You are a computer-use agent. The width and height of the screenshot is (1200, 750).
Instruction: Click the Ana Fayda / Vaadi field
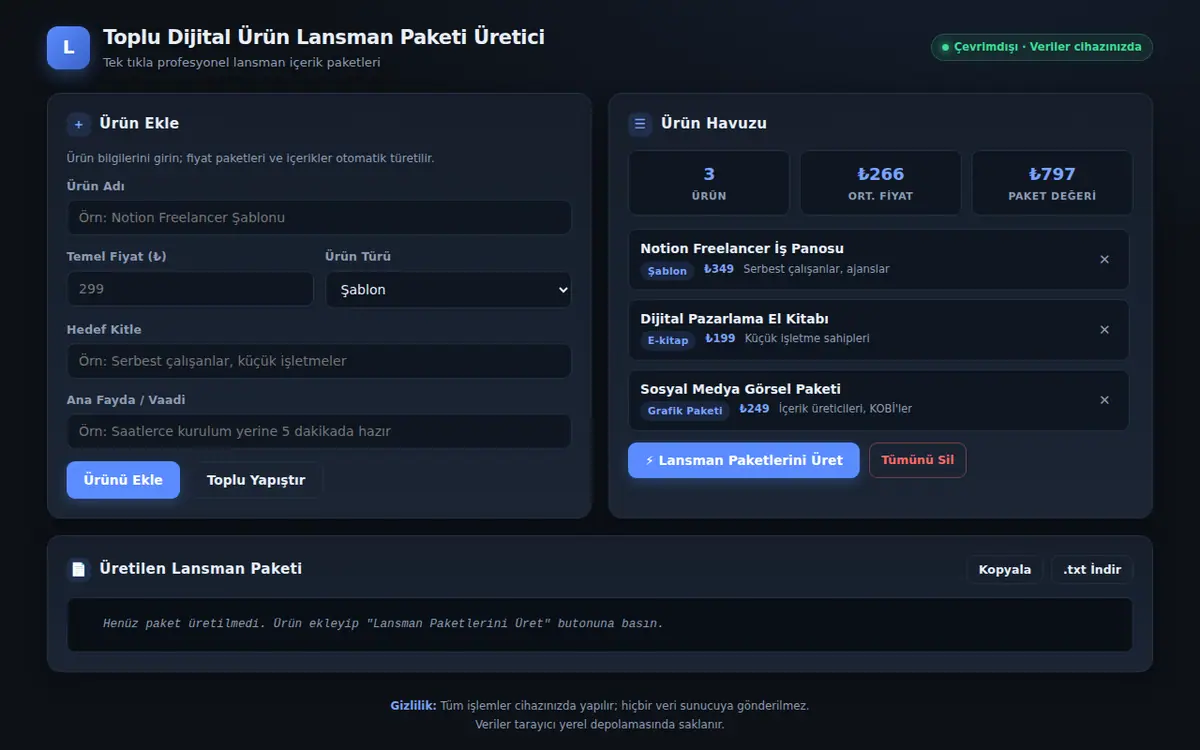tap(319, 432)
